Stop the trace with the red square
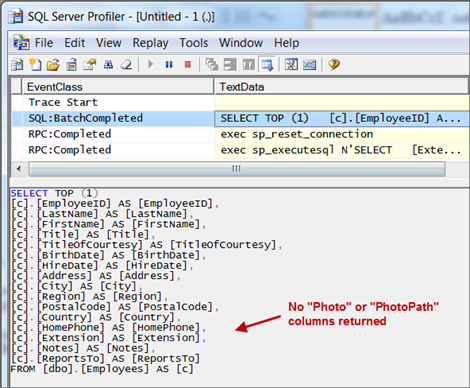Image resolution: width=470 pixels, height=388 pixels. (188, 64)
